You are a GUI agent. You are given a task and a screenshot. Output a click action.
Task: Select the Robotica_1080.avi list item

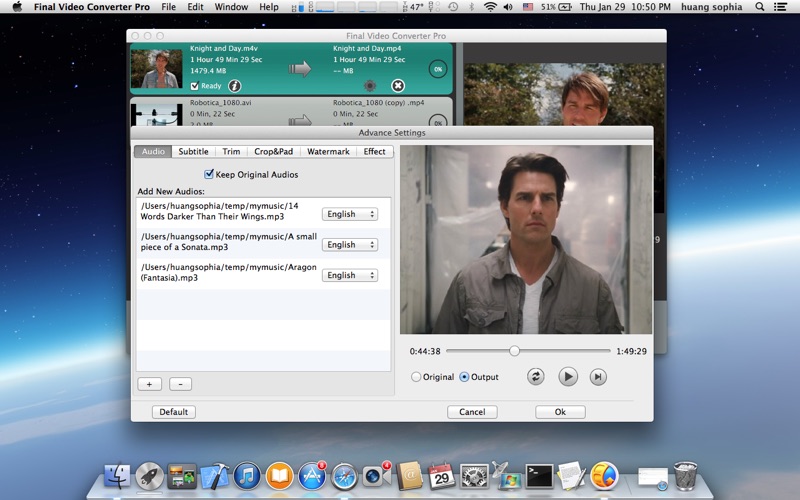[291, 112]
